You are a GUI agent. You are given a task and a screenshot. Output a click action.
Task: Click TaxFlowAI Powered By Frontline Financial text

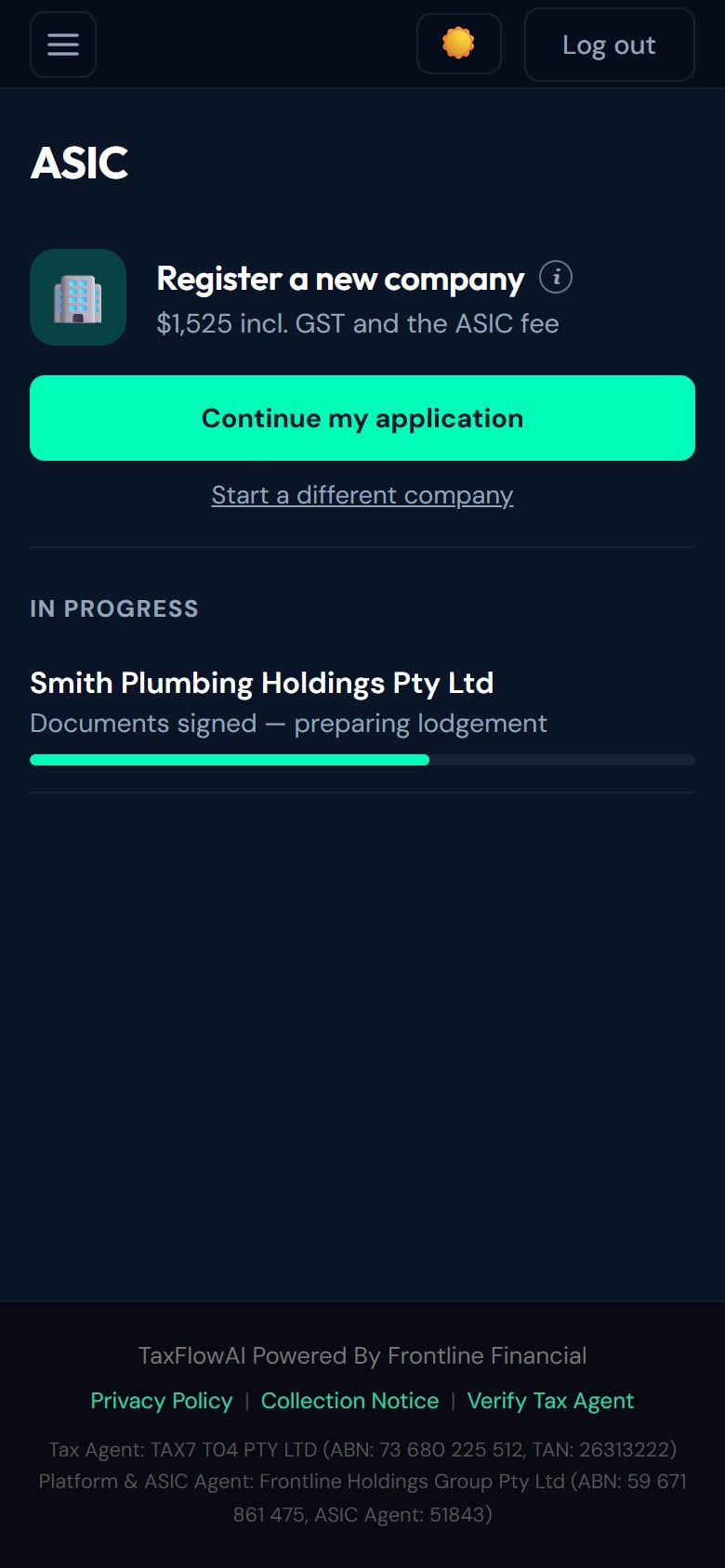tap(362, 1356)
